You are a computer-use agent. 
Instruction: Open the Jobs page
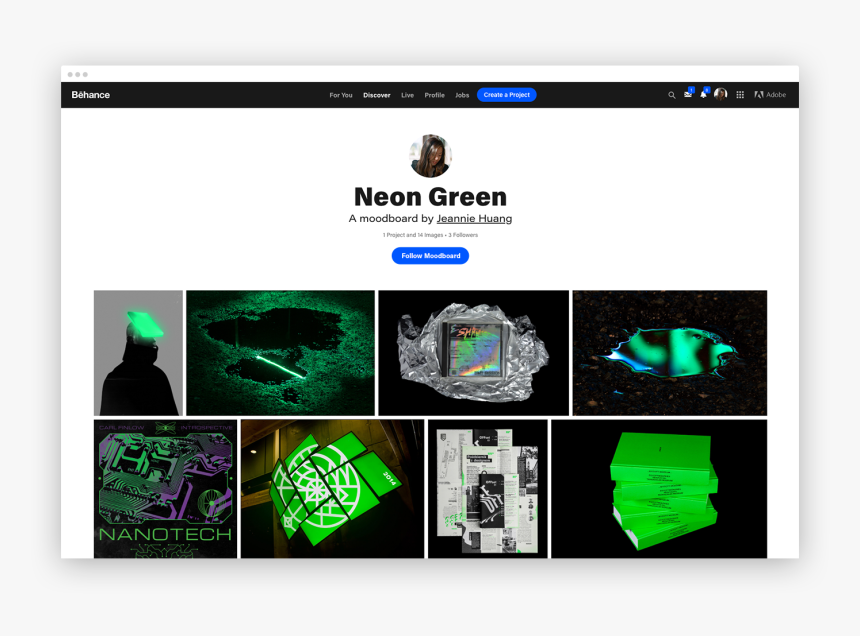point(462,95)
